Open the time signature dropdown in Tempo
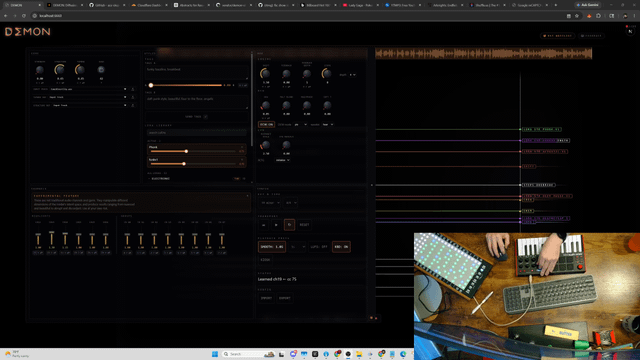The image size is (640, 360). coord(291,203)
